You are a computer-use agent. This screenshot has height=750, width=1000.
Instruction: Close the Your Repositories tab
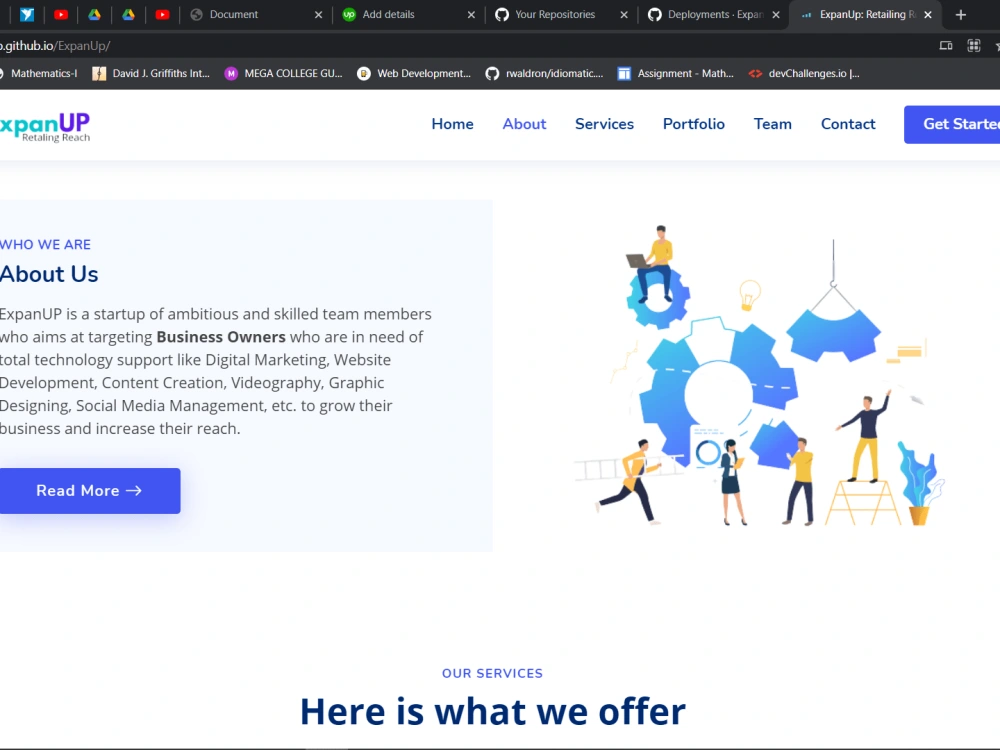coord(624,15)
